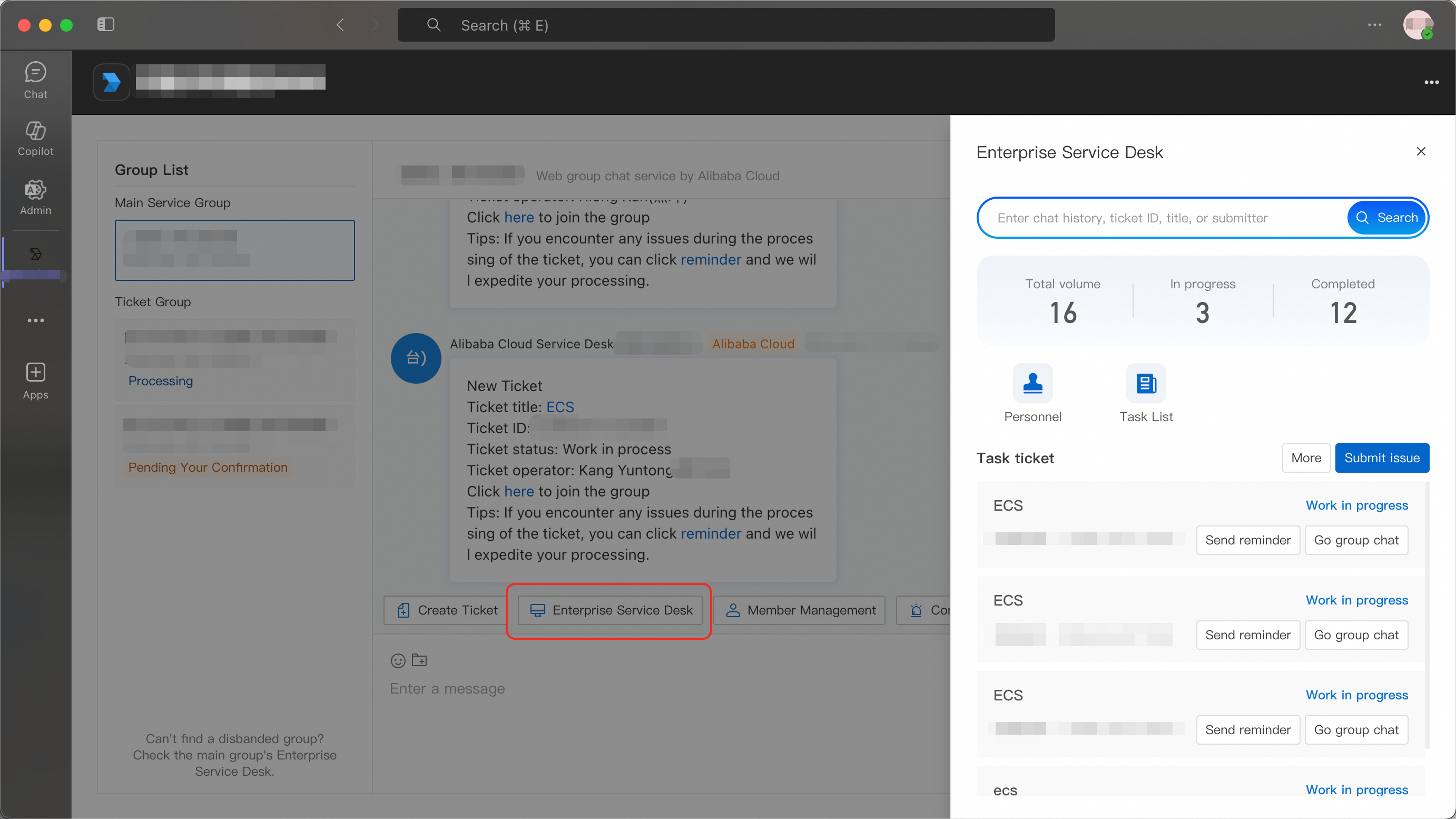1456x819 pixels.
Task: Click the Alibaba Cloud orange tag
Action: (753, 344)
